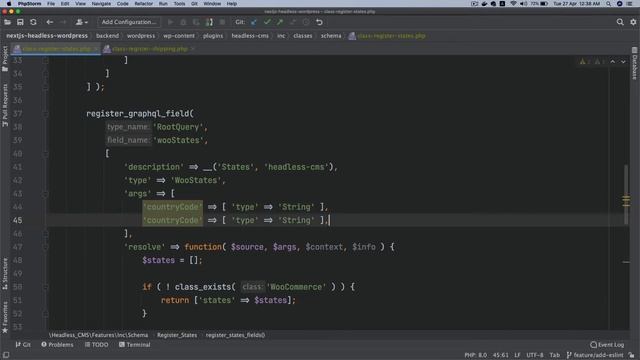Click the Stop square icon
This screenshot has width=640, height=360.
(x=222, y=22)
